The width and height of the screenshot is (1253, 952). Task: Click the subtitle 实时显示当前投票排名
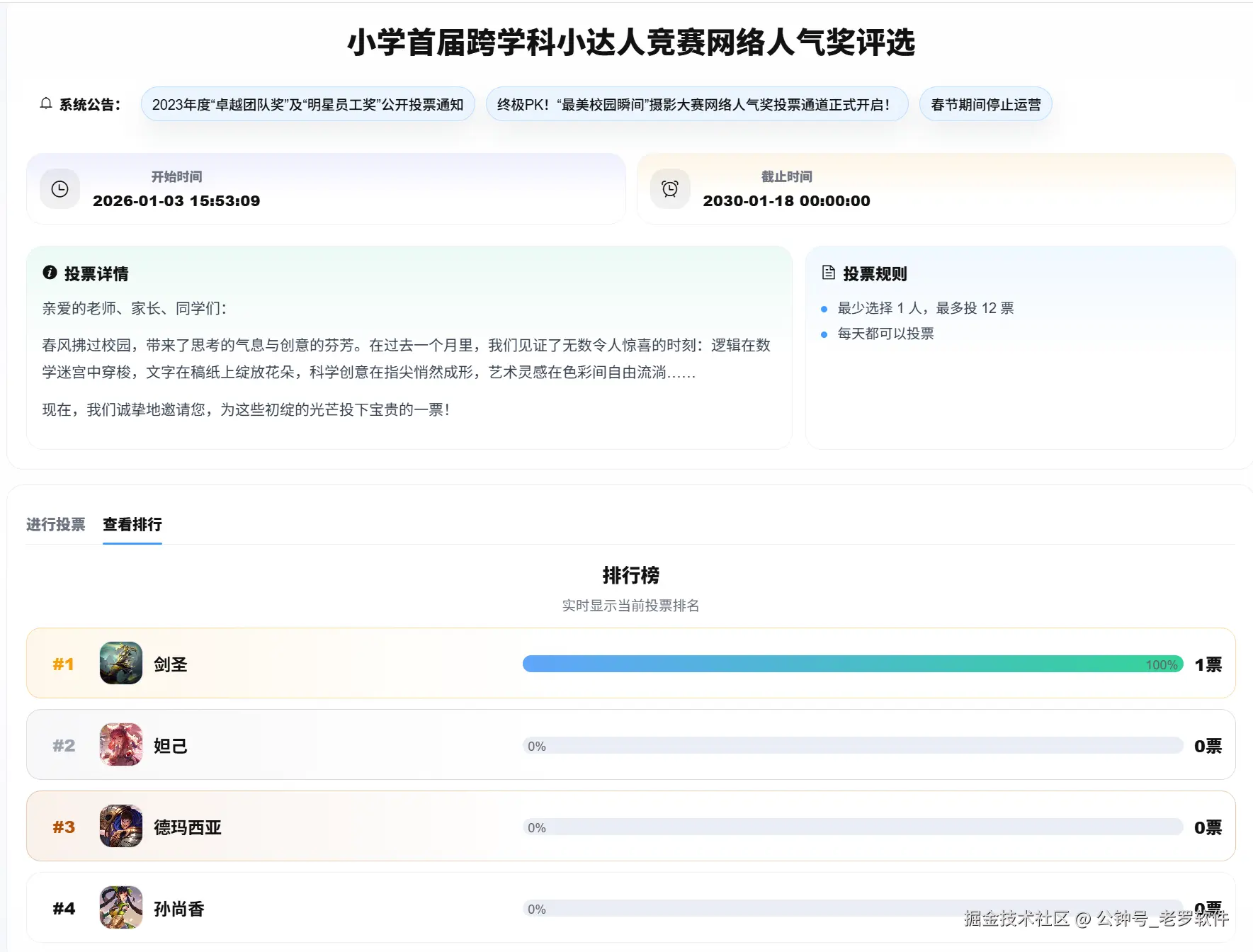631,606
